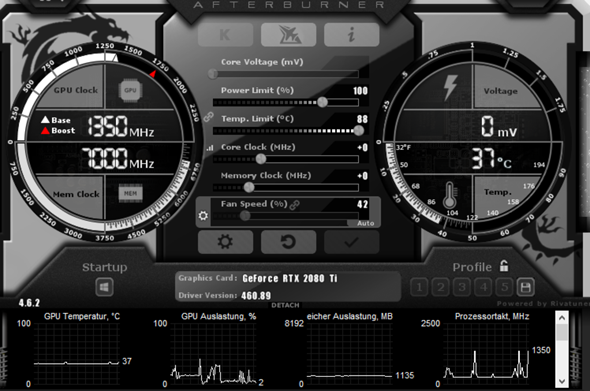Click DETACH to detach the monitor
Viewport: 590px width, 391px height.
click(x=285, y=305)
